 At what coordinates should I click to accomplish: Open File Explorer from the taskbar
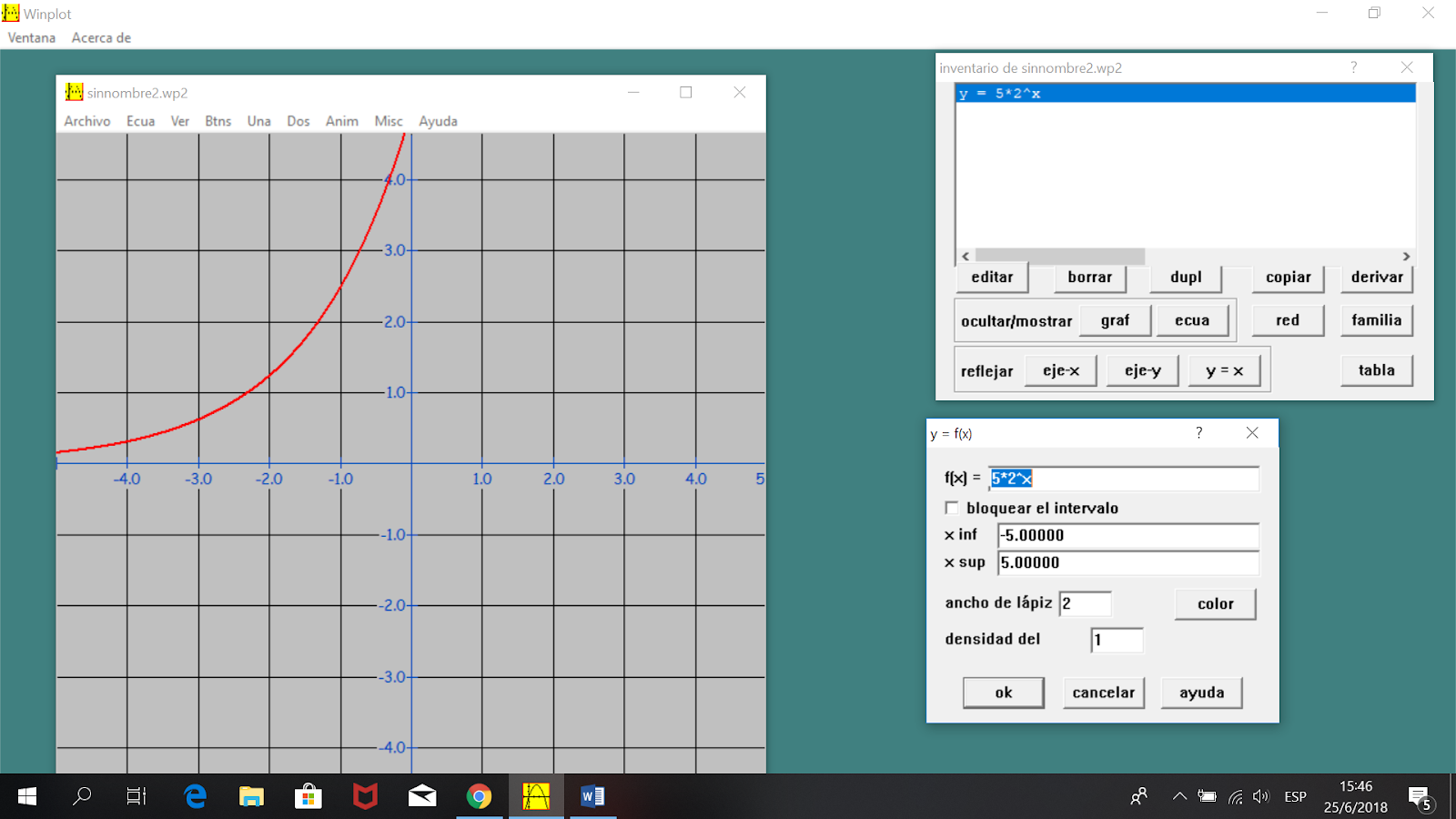coord(251,796)
